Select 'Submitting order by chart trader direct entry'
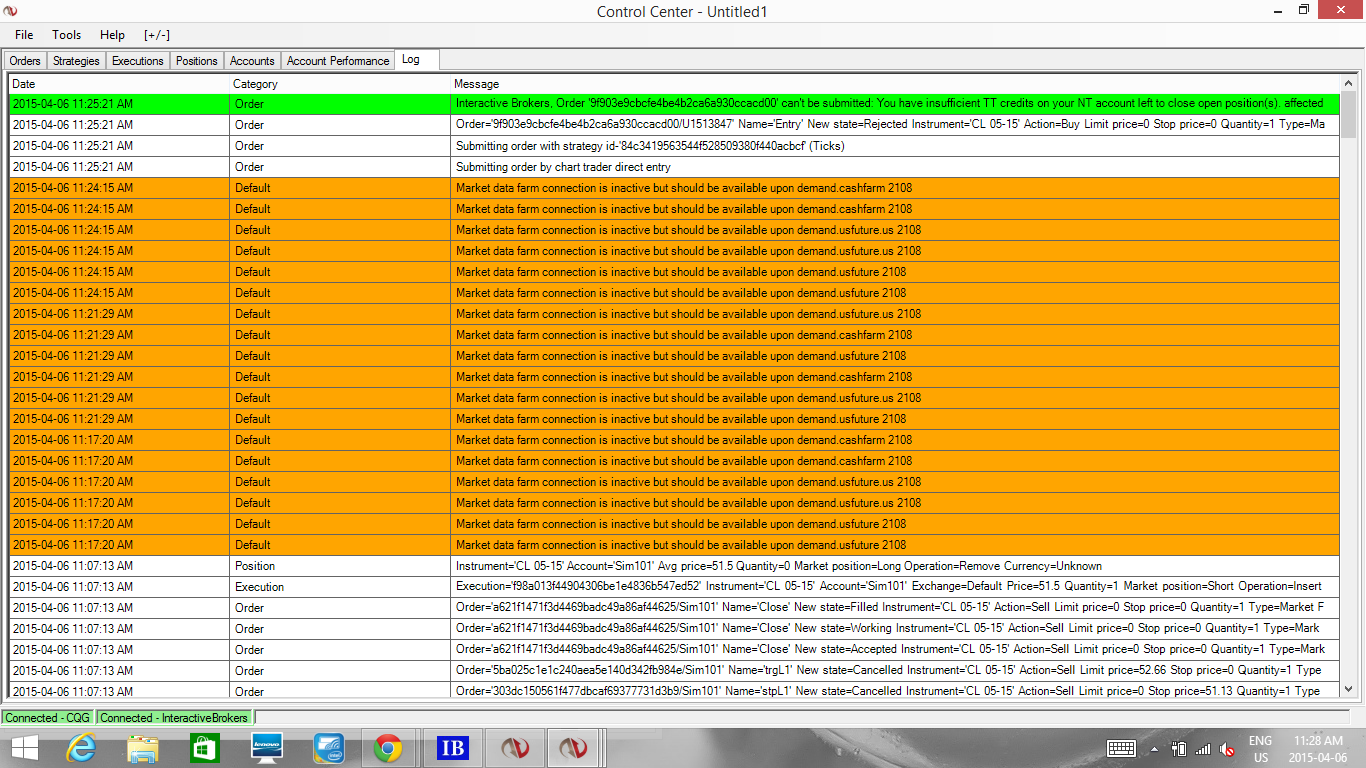 click(x=674, y=167)
